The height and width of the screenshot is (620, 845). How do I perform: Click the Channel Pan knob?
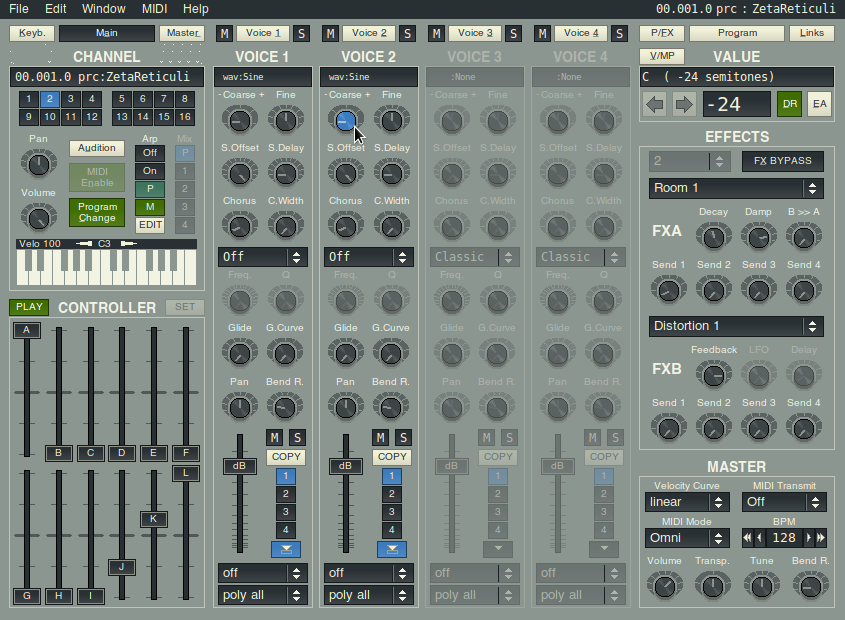click(x=38, y=164)
